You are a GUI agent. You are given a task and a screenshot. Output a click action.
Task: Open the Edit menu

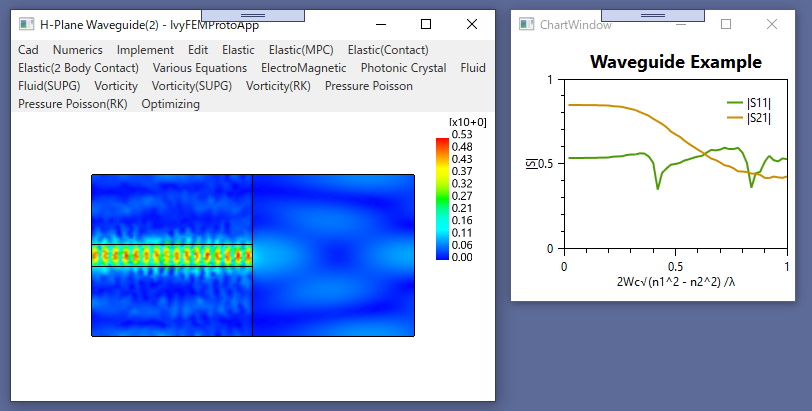click(198, 50)
